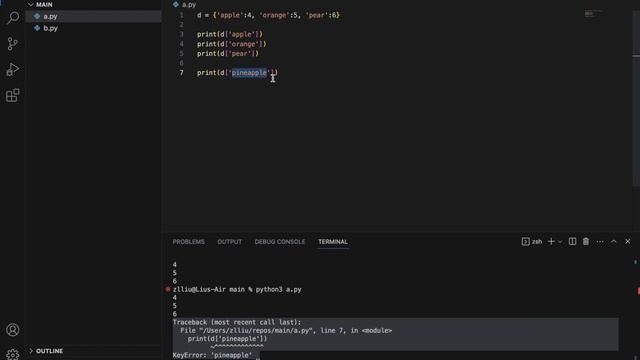Click line number 1 in the gutter

click(181, 15)
